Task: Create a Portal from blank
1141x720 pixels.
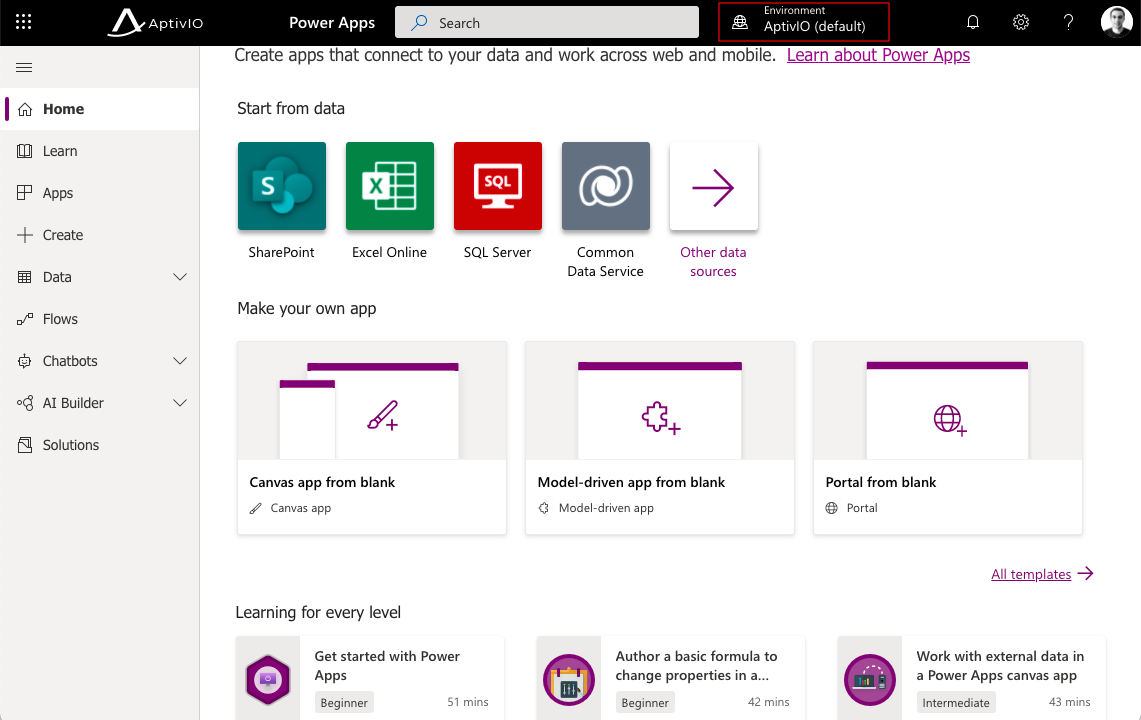Action: pyautogui.click(x=947, y=438)
